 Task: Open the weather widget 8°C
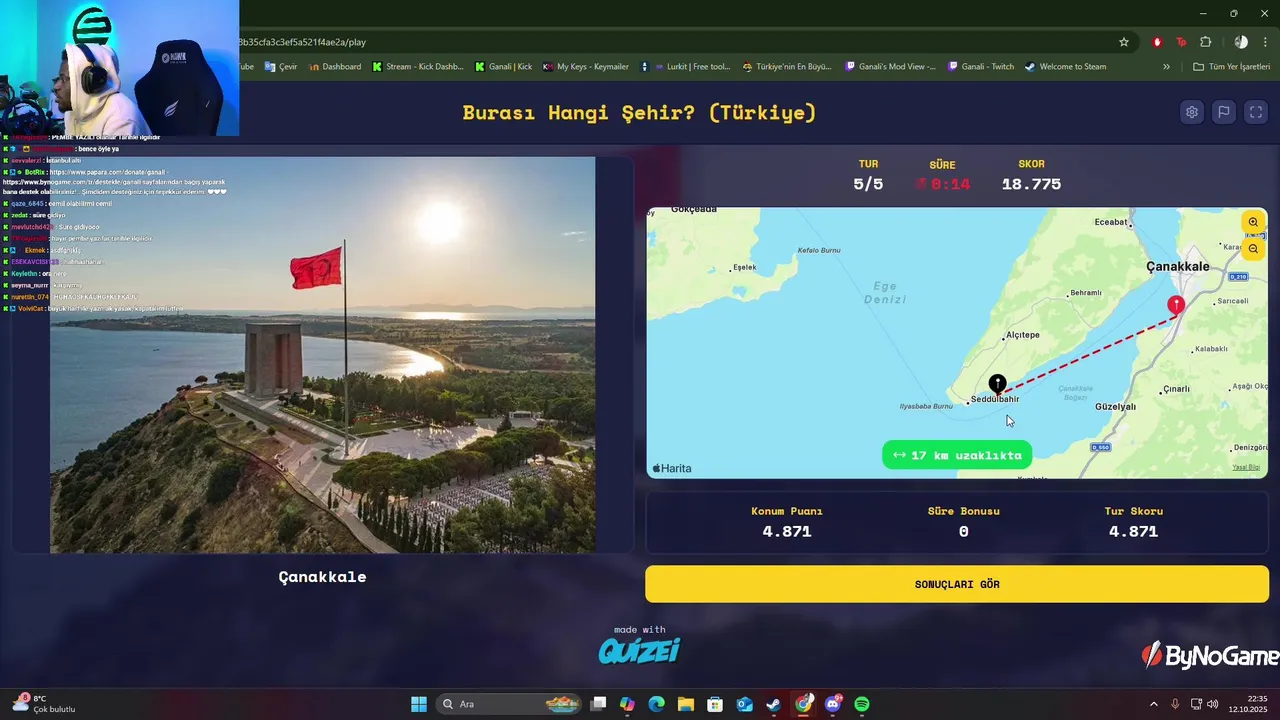click(x=44, y=704)
